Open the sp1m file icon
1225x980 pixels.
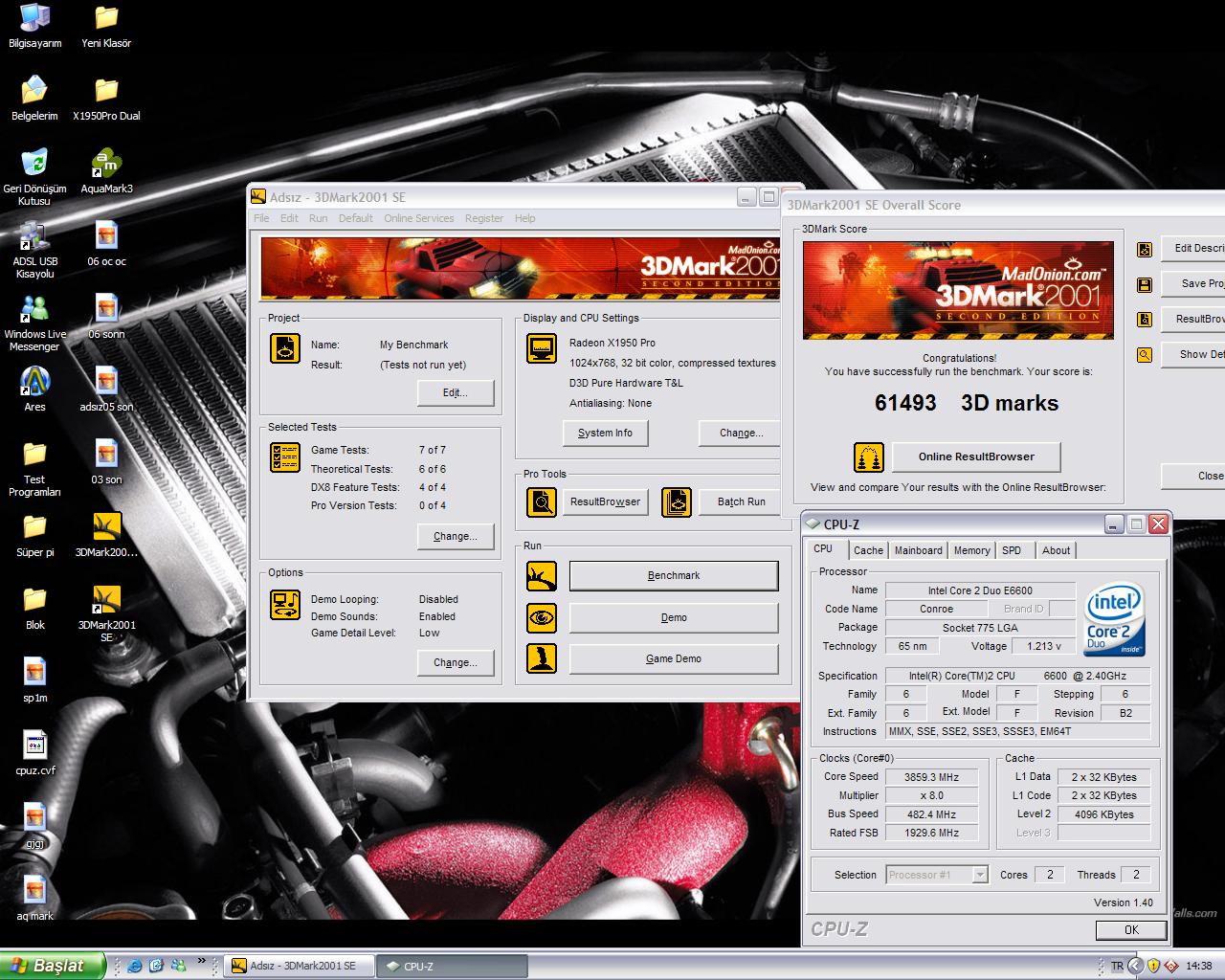[x=34, y=680]
